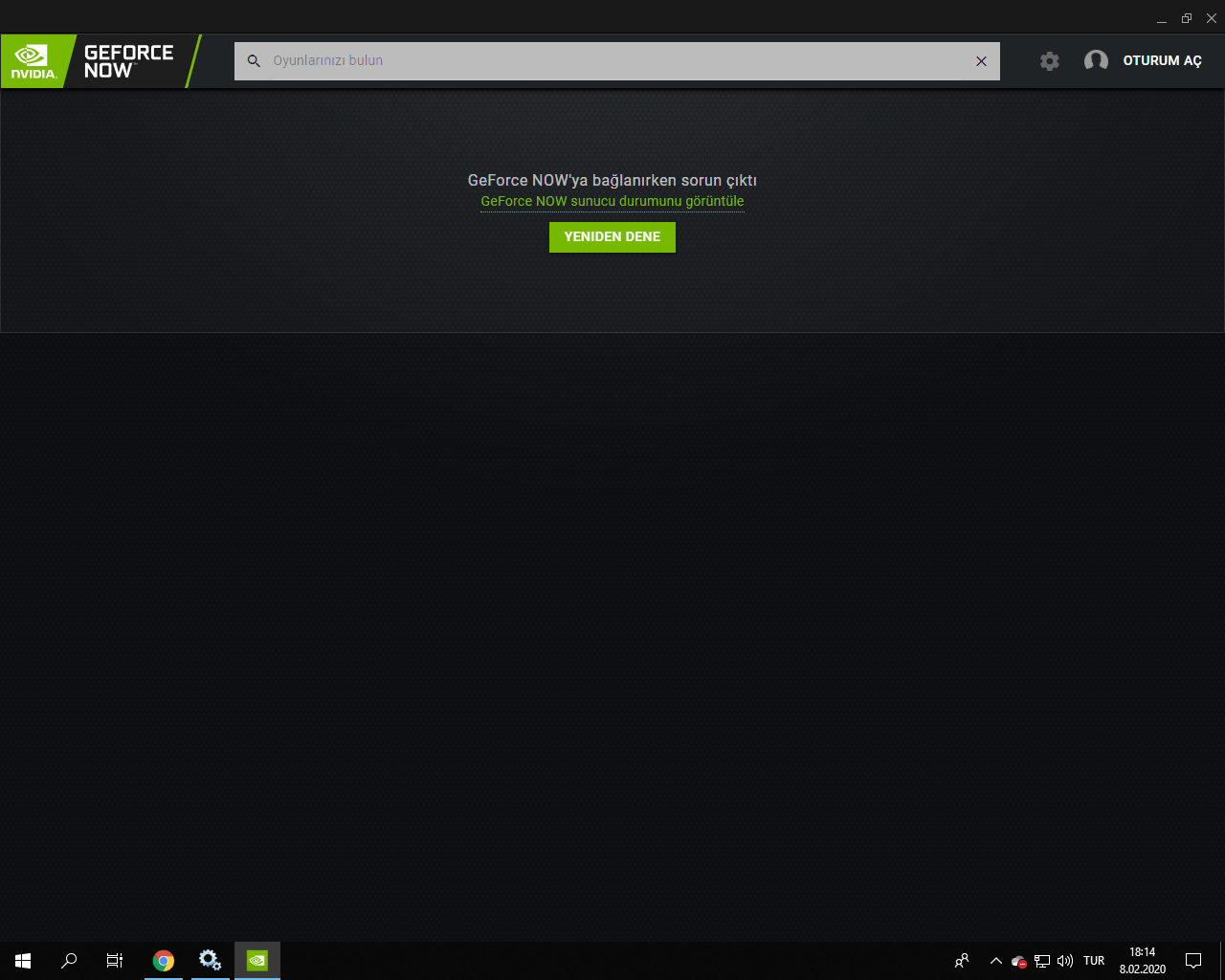Launch Google Chrome from the taskbar
The height and width of the screenshot is (980, 1225).
point(163,960)
